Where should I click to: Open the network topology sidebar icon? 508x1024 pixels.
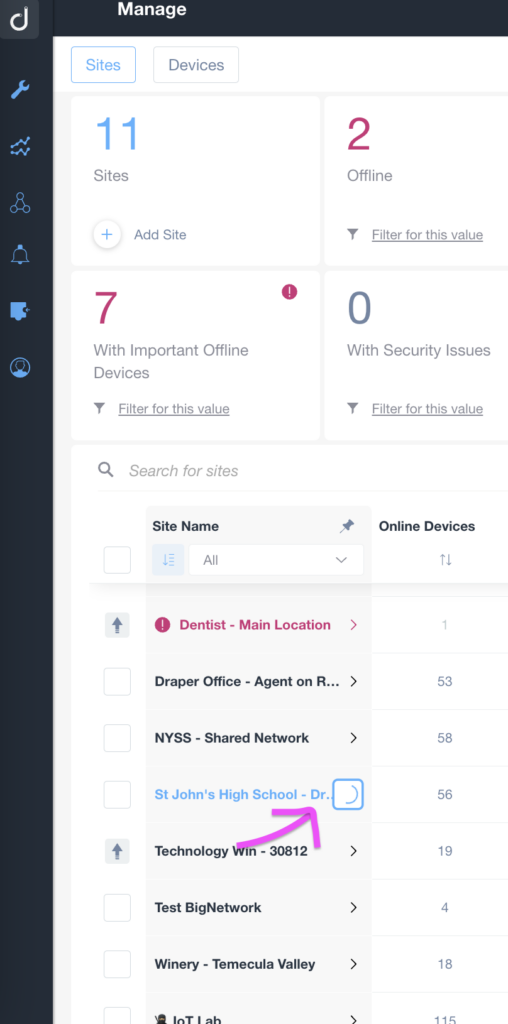pyautogui.click(x=20, y=203)
